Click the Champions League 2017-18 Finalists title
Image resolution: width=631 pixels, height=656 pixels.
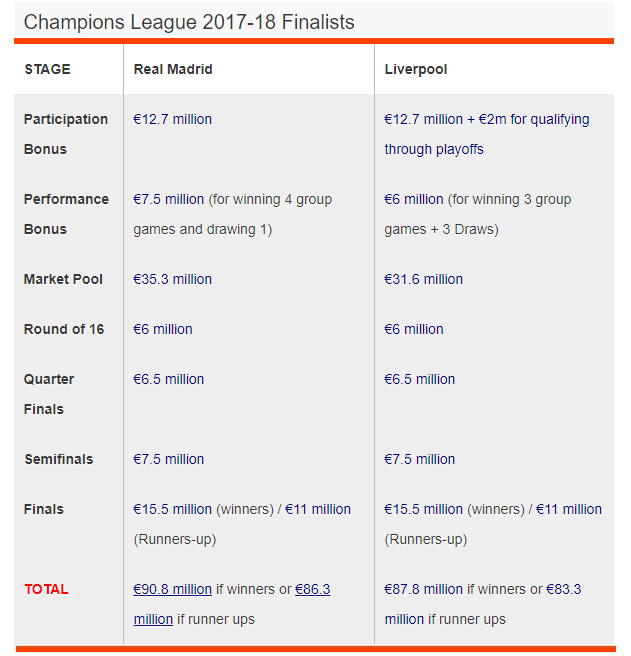pyautogui.click(x=189, y=22)
